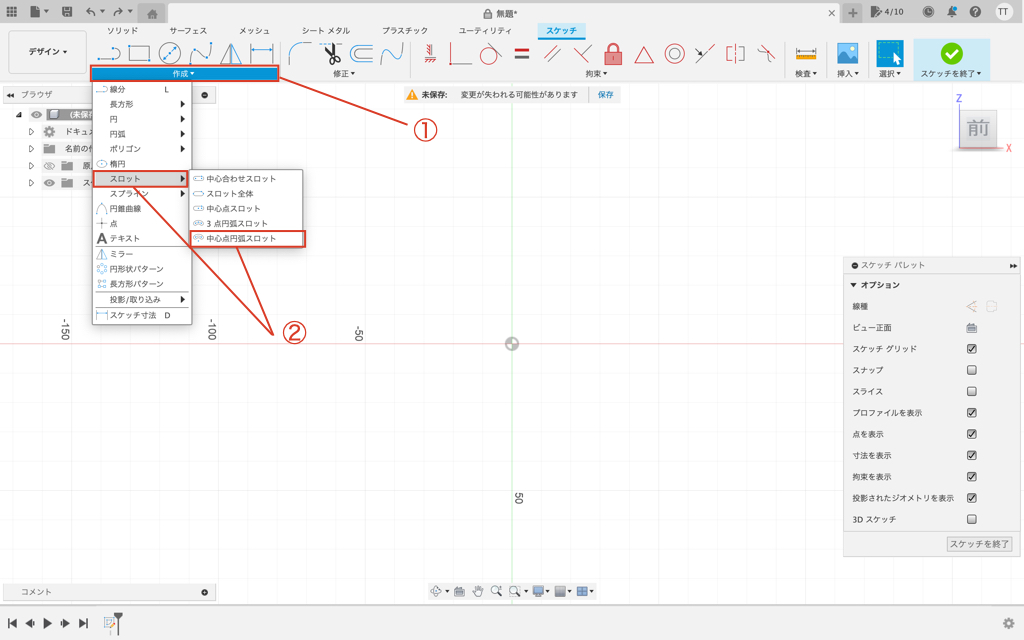Viewport: 1024px width, 640px height.
Task: Expand the ドキュメント settings tree node
Action: (31, 132)
